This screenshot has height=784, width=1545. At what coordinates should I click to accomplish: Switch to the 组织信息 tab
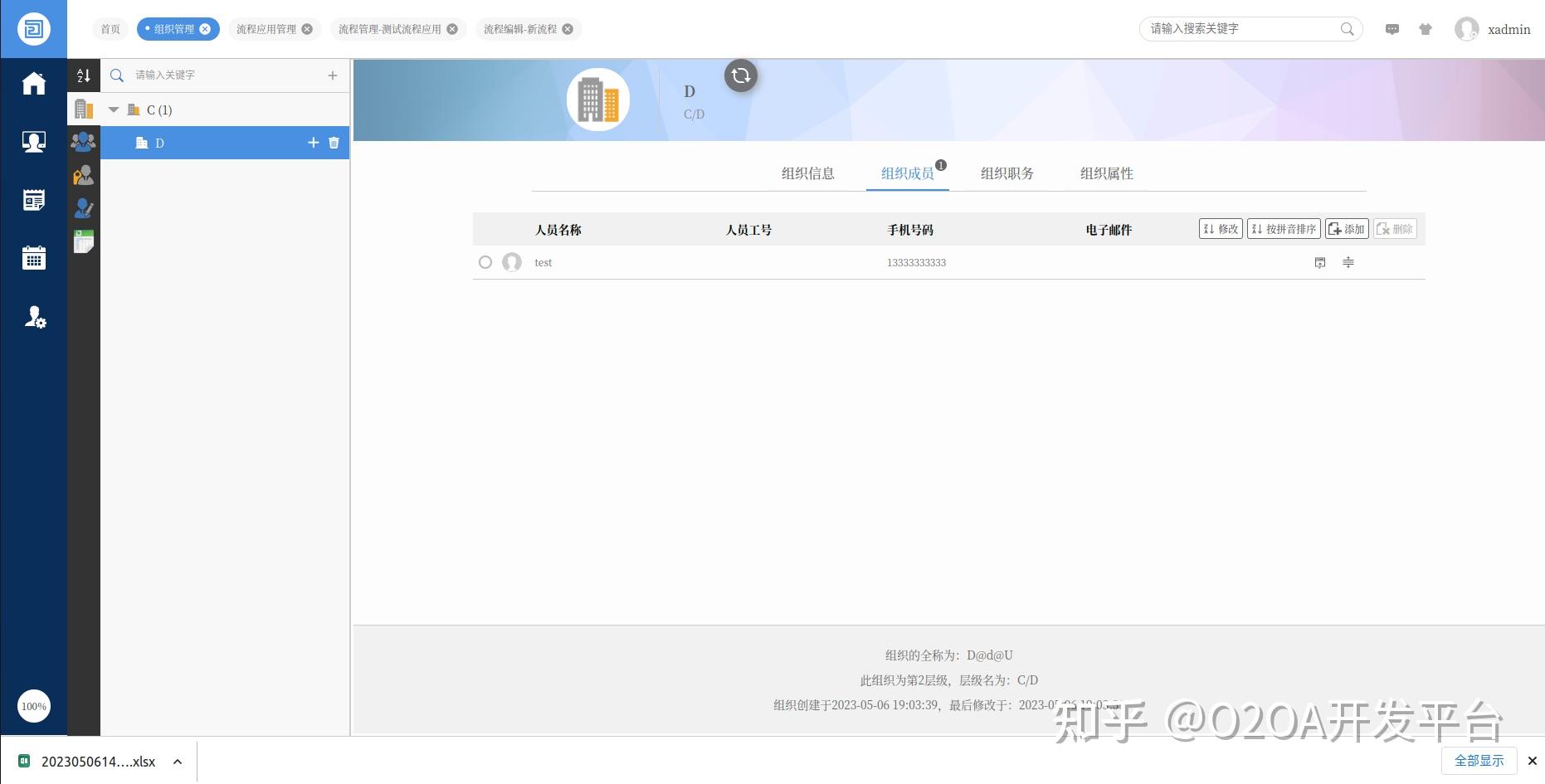(809, 173)
